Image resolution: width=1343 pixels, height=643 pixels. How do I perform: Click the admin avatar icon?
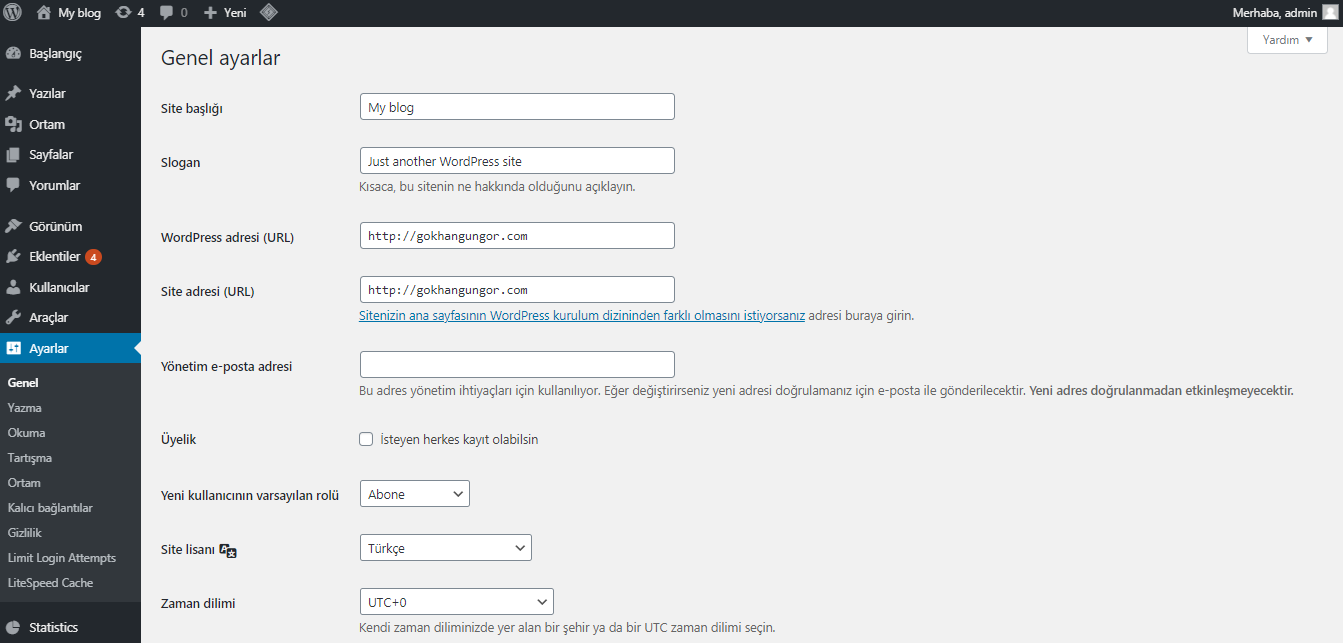pos(1329,13)
